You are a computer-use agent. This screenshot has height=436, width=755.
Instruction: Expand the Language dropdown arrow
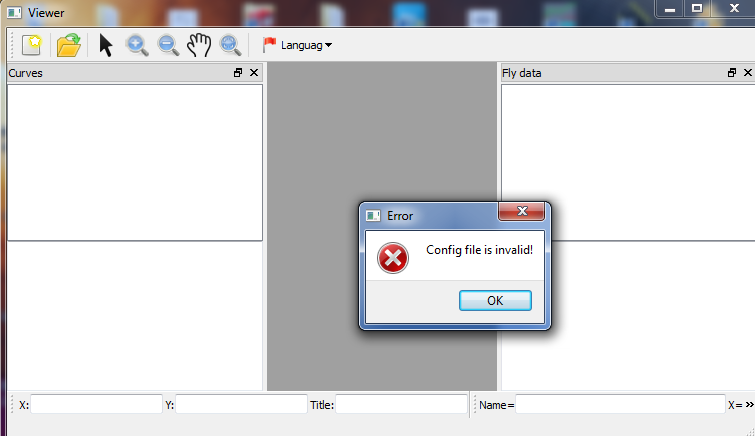click(328, 45)
